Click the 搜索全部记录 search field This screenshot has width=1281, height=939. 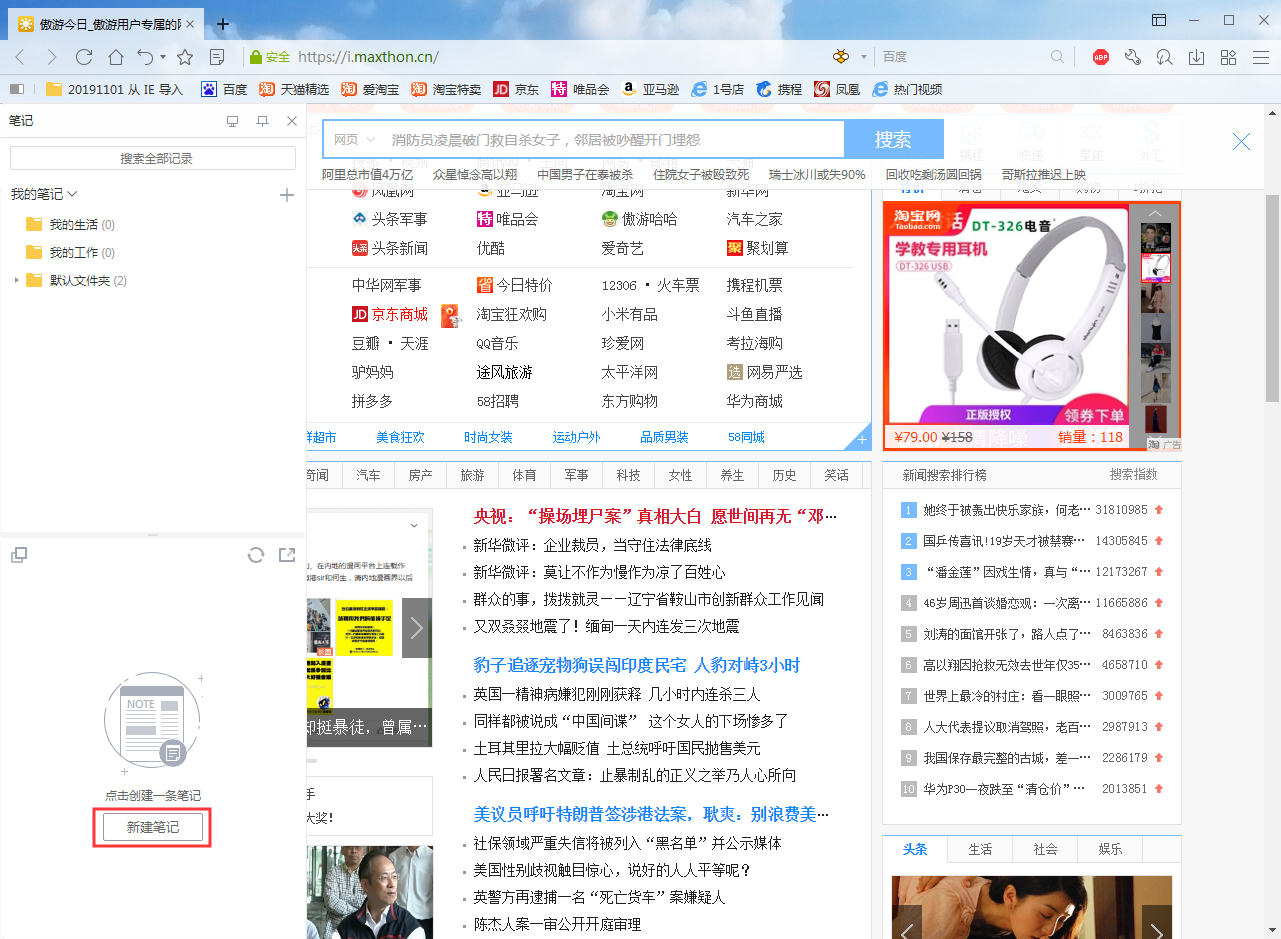[x=152, y=158]
